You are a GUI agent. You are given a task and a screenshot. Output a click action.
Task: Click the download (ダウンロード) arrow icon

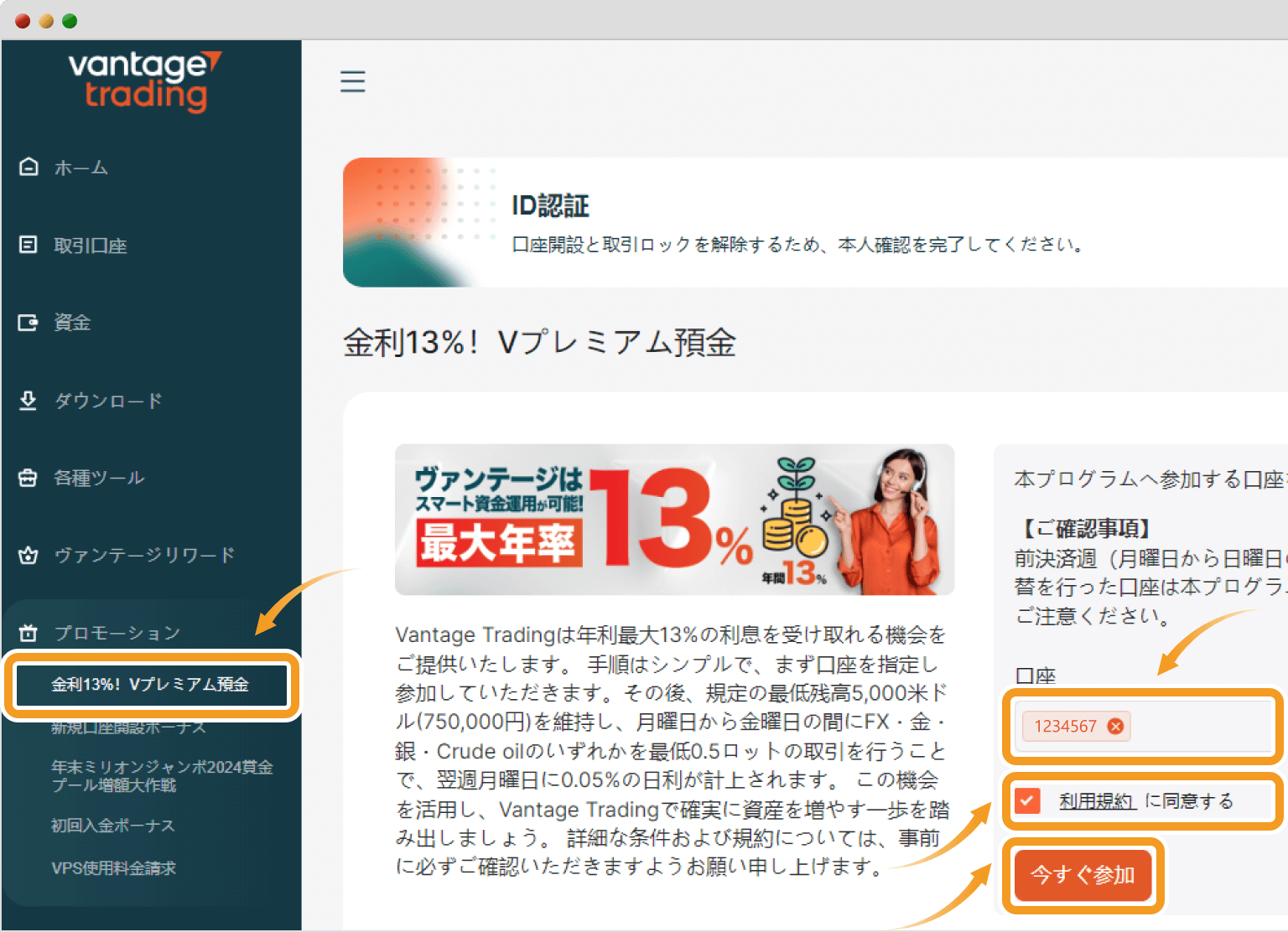pyautogui.click(x=29, y=400)
